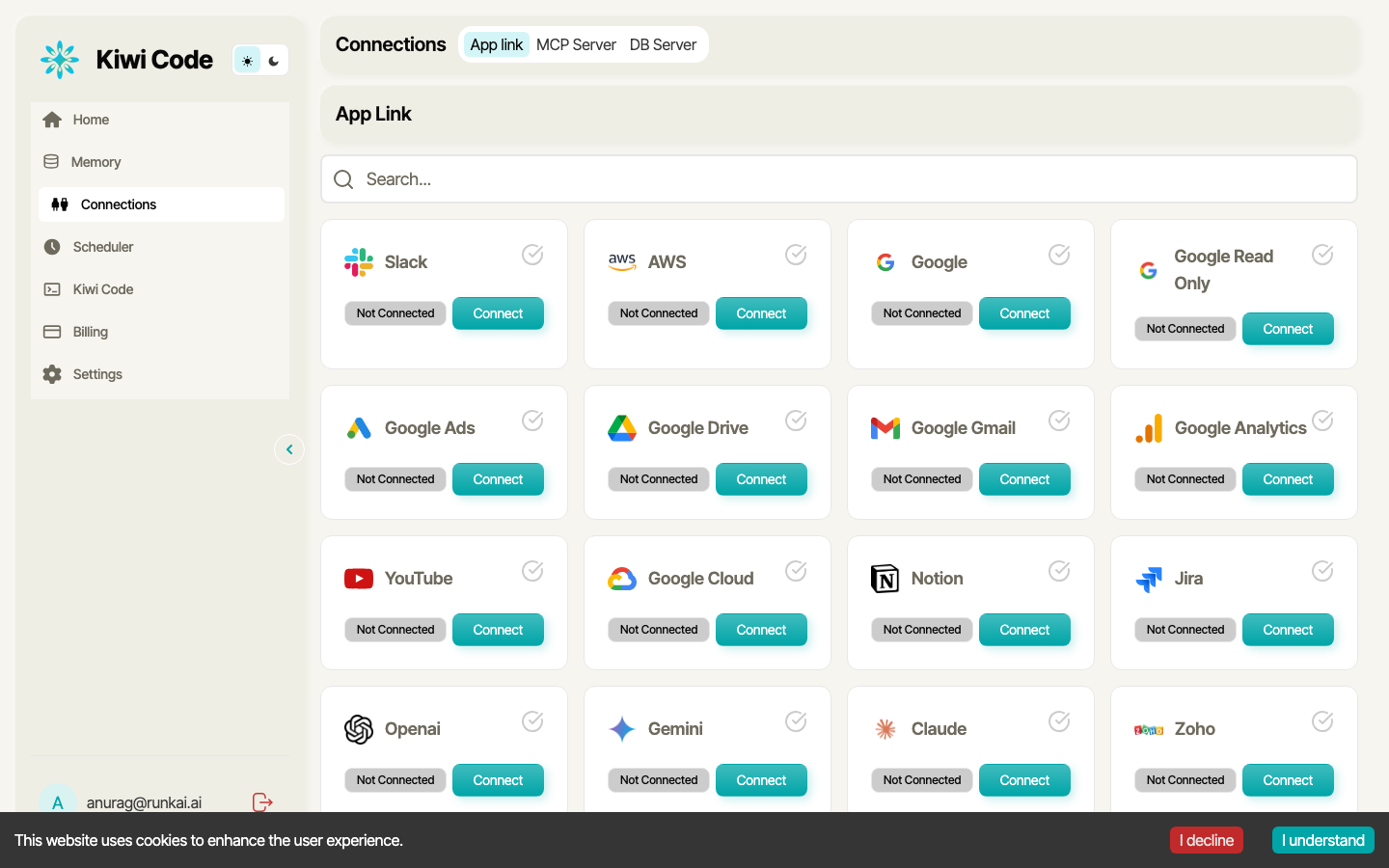
Task: Open Settings from the sidebar
Action: [160, 374]
